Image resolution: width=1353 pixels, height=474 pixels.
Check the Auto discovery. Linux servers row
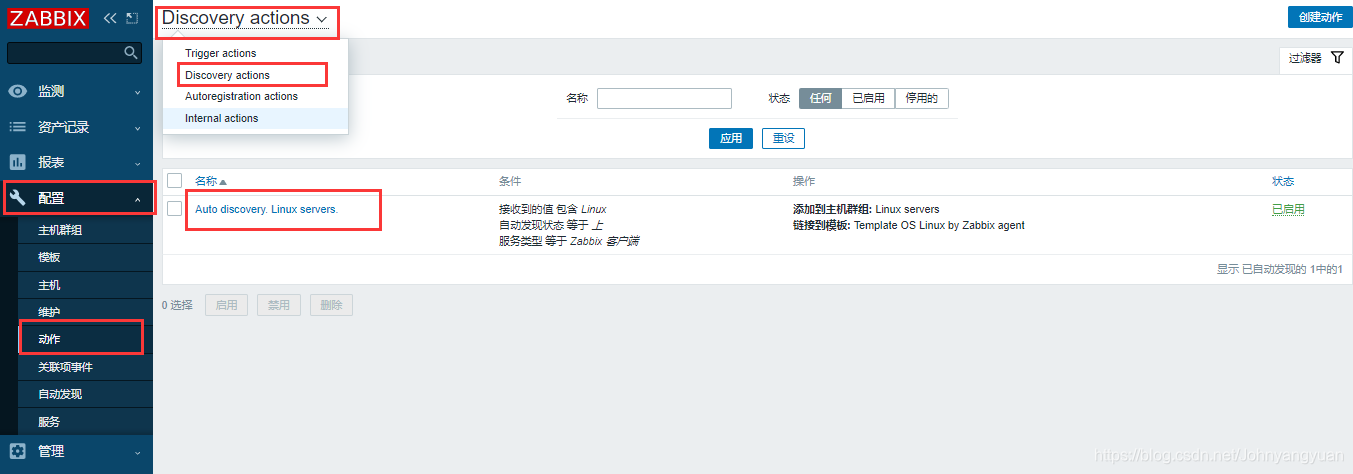(175, 208)
